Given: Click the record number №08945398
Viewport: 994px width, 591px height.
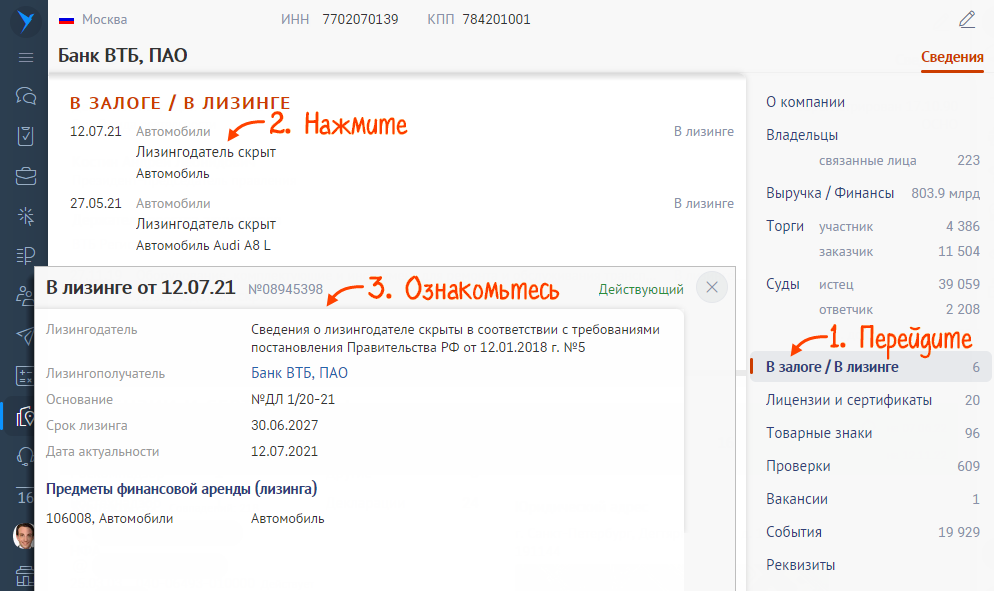Looking at the screenshot, I should click(285, 289).
